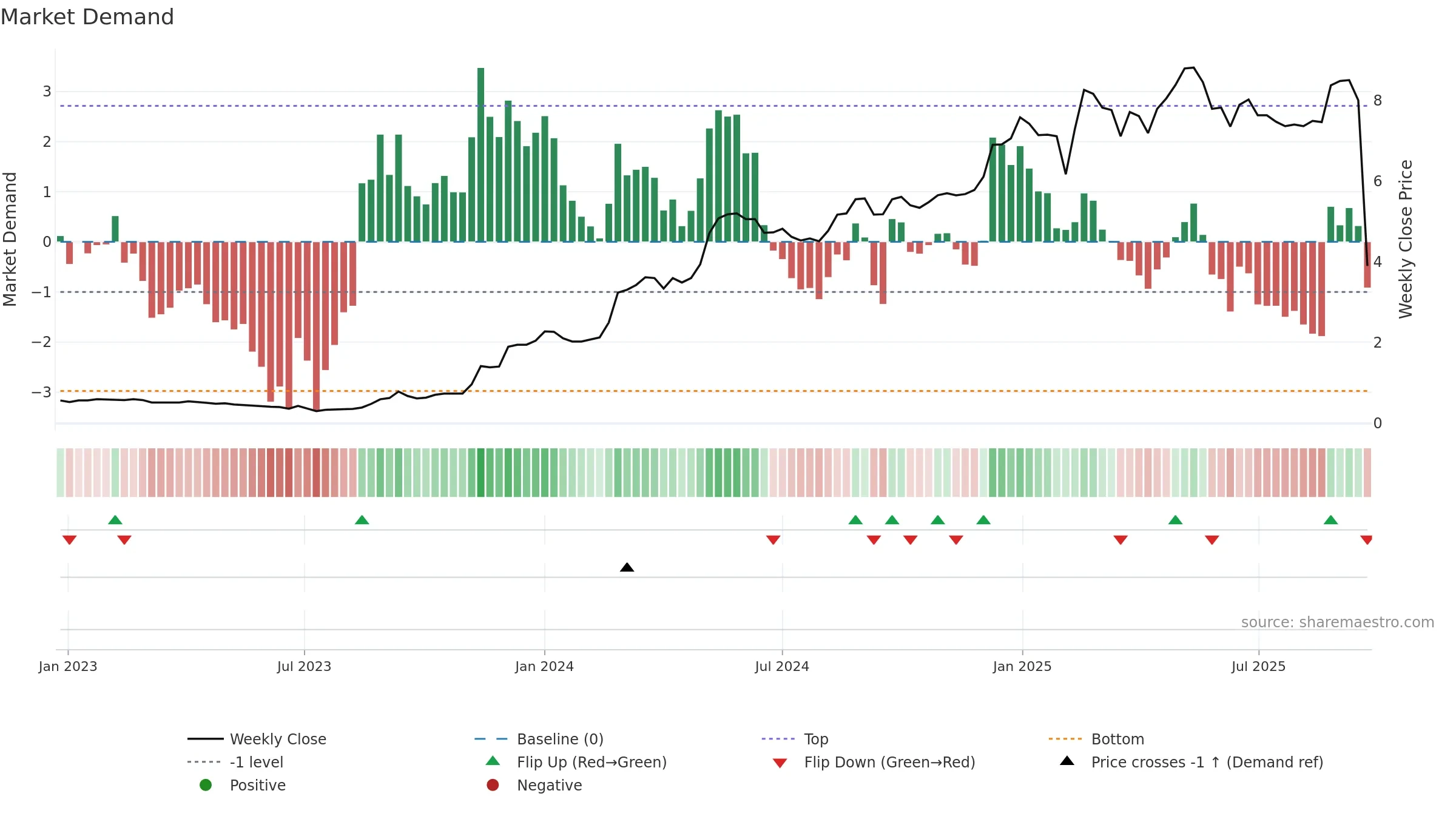
Task: Click the Jul 2024 x-axis label
Action: [782, 666]
